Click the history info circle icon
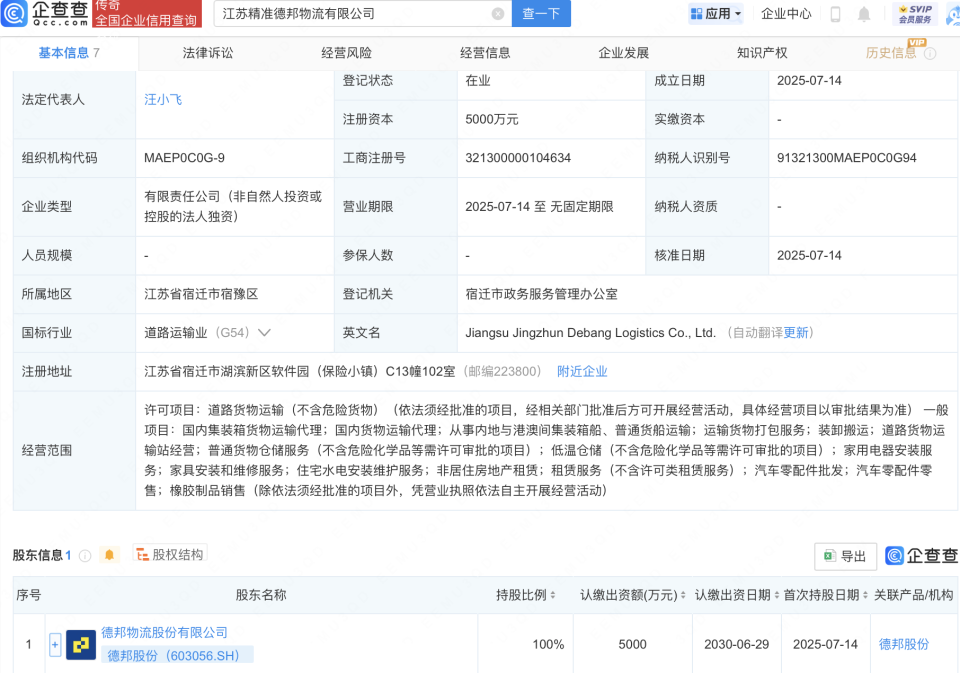 [x=930, y=54]
